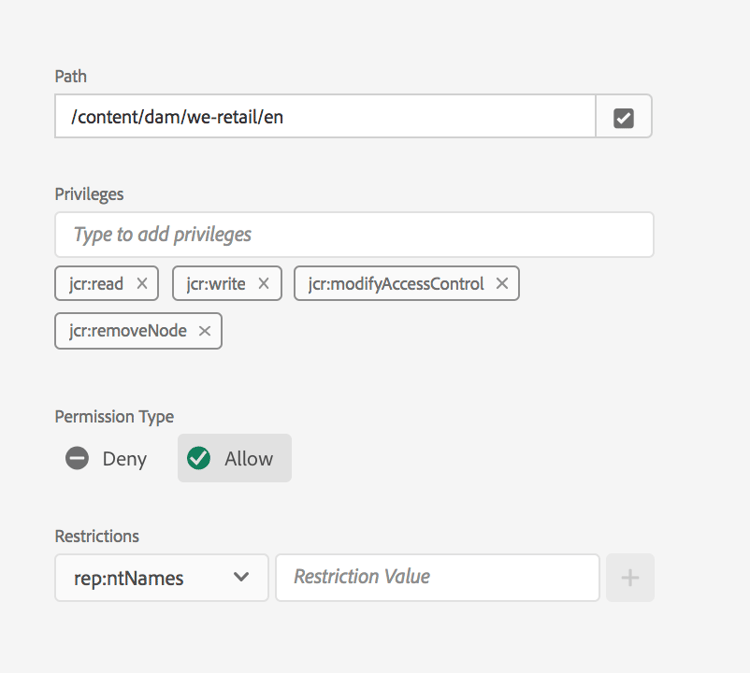750x673 pixels.
Task: Click the /content/dam/we-retail/en path field
Action: coord(325,117)
